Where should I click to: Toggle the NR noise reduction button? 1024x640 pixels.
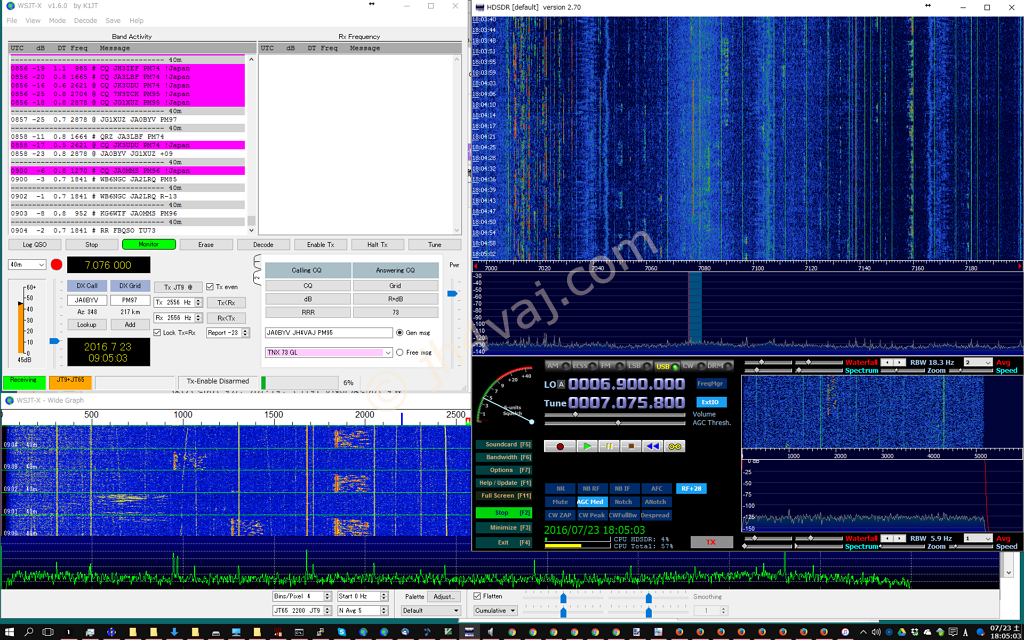[560, 488]
